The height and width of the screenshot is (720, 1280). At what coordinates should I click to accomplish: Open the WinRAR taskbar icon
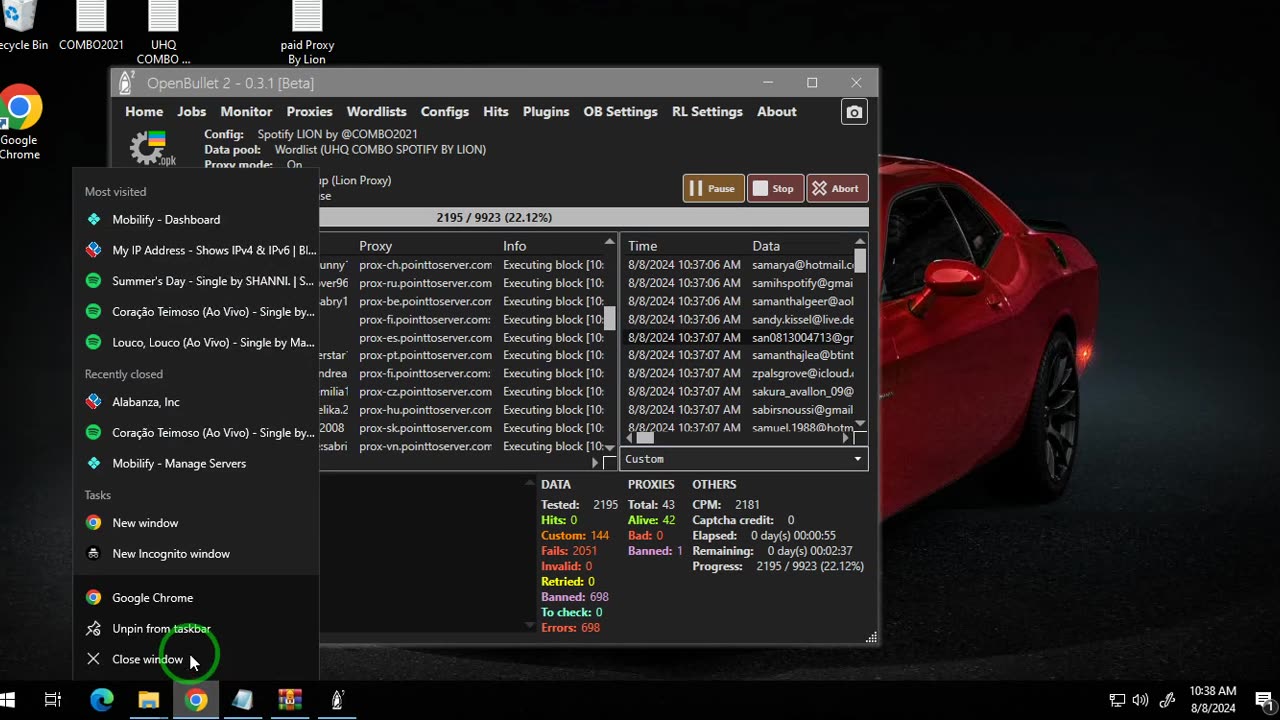point(290,701)
